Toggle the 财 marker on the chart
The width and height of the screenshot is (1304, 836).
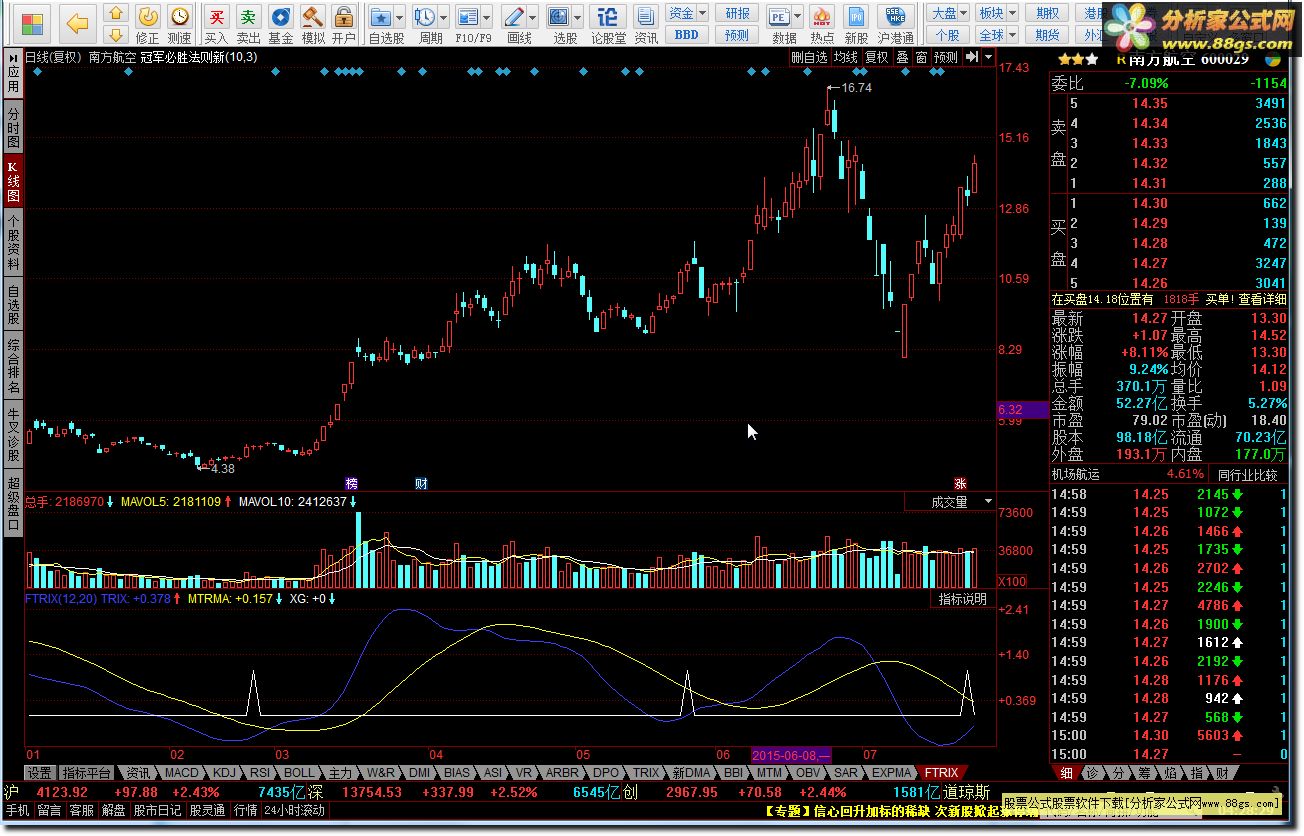click(421, 484)
